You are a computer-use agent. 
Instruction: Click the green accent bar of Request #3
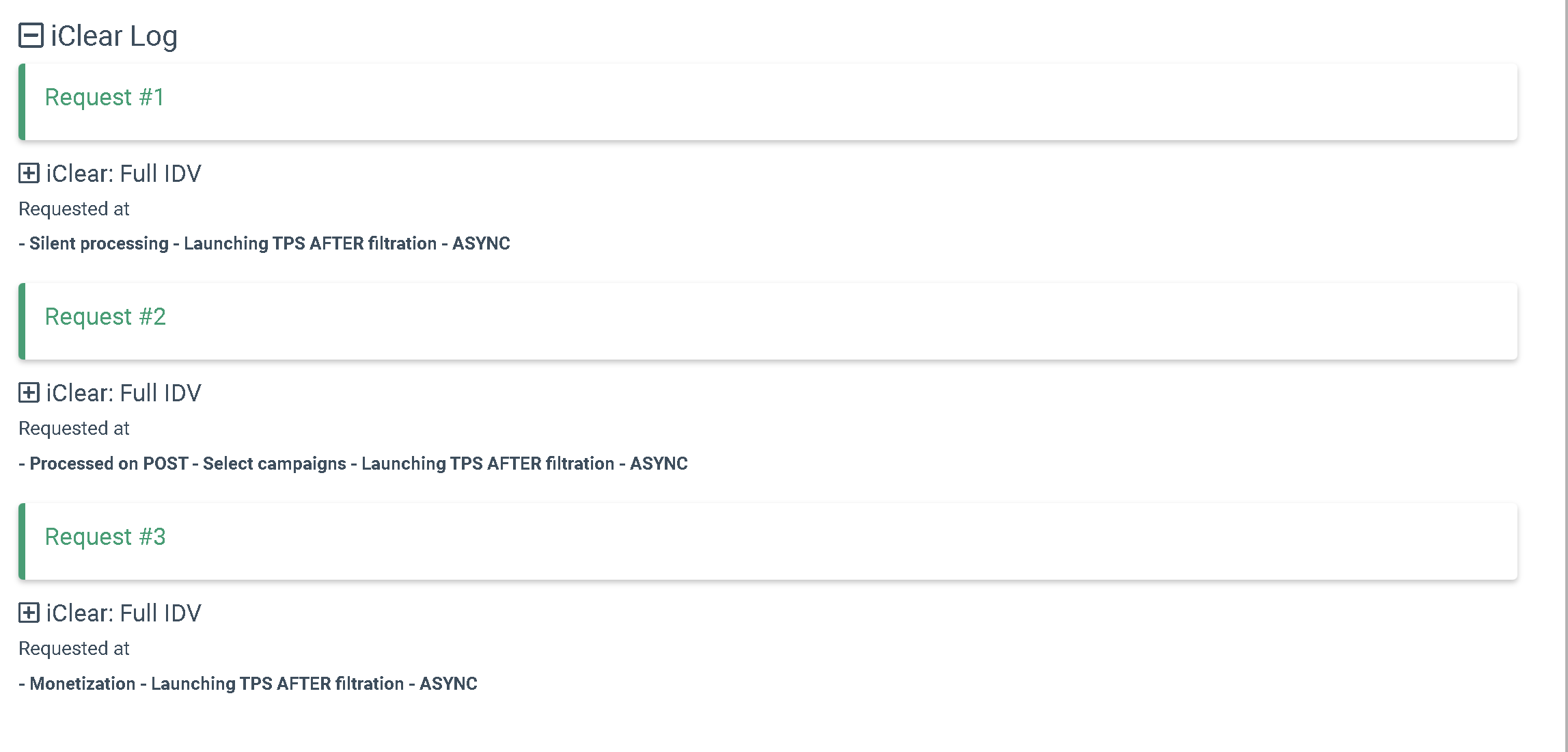[x=22, y=541]
